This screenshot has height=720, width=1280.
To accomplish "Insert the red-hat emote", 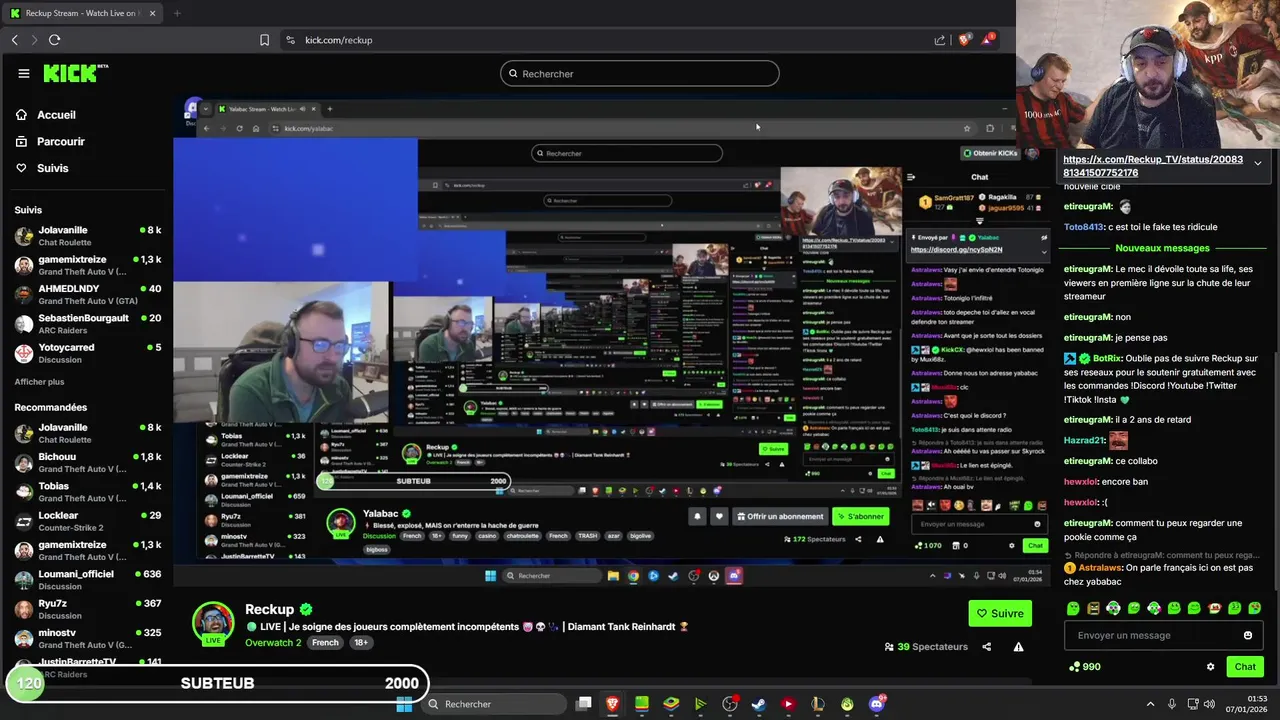I will point(1215,608).
